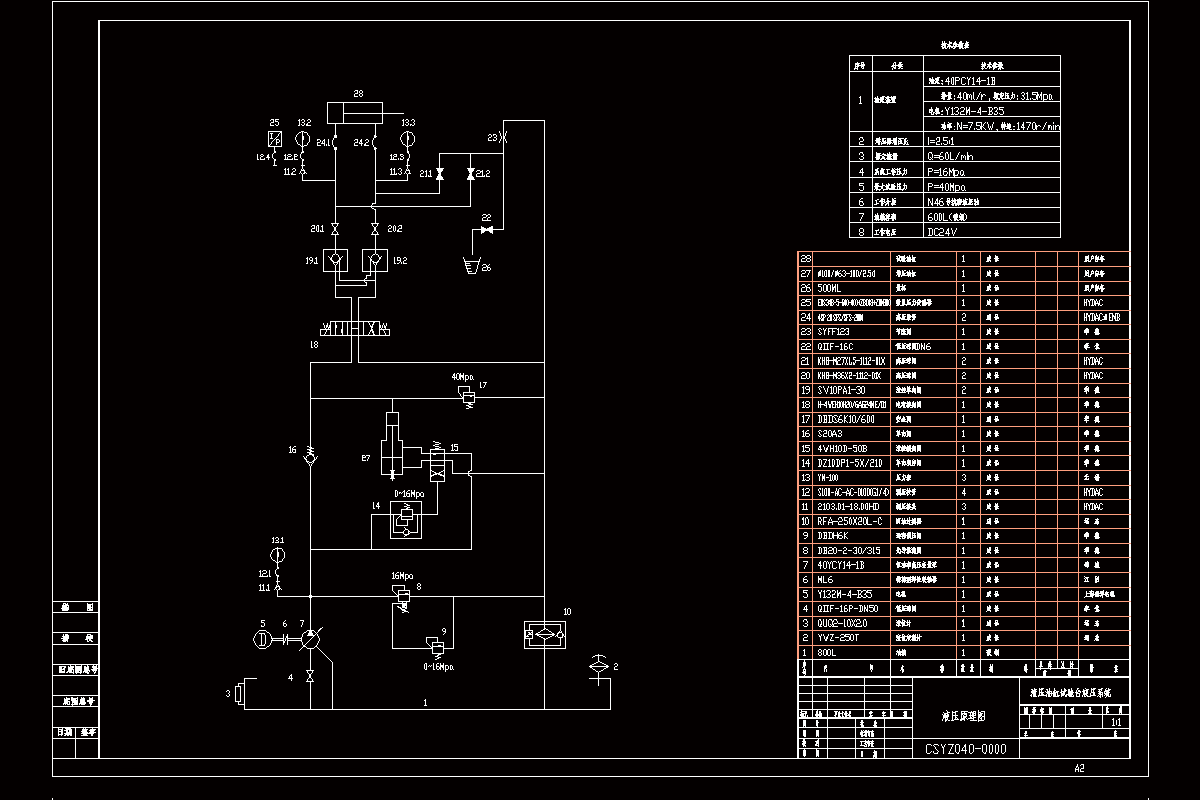
Task: Click YVZ-250T entry in parts list
Action: click(x=837, y=637)
